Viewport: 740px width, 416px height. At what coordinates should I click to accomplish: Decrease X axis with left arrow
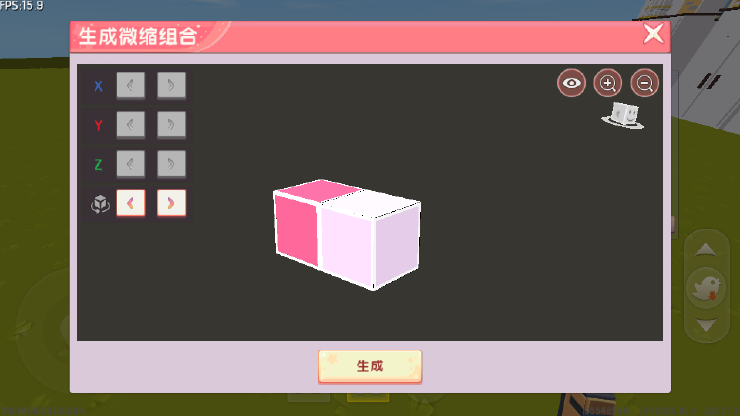coord(131,85)
